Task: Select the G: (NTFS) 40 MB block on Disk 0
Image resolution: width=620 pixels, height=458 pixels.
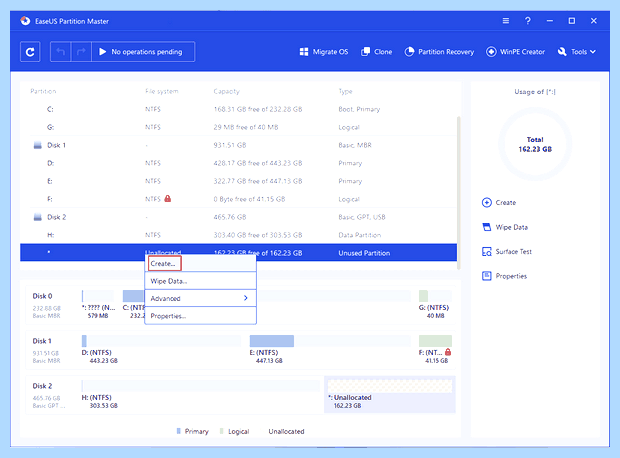Action: pos(435,305)
